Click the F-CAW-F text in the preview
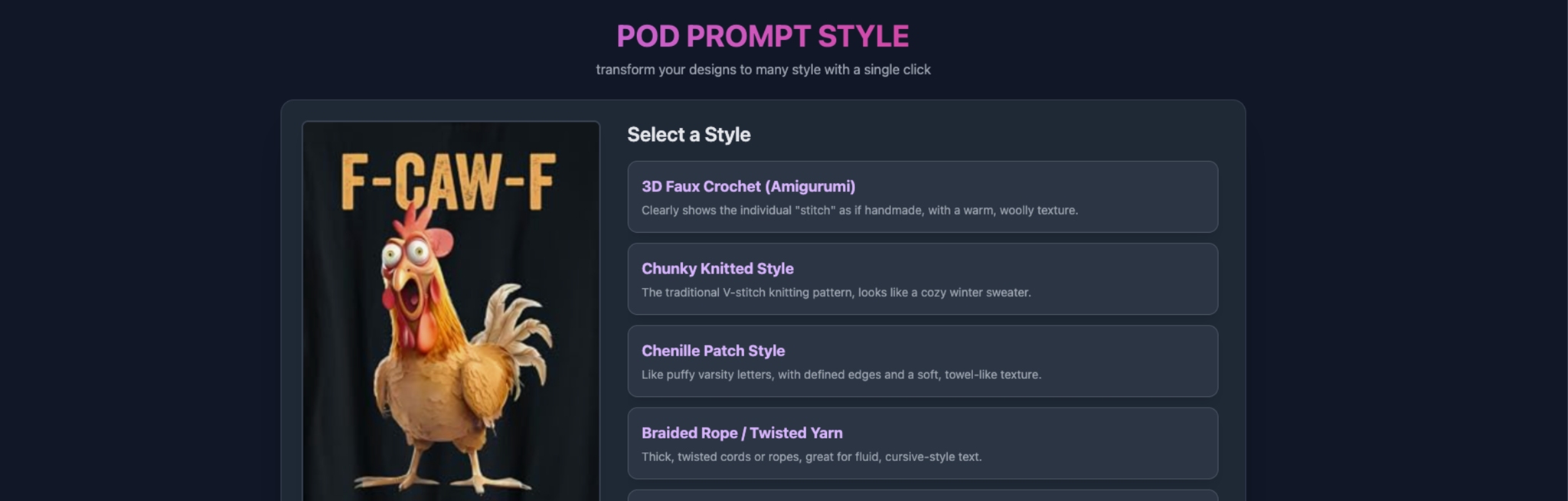The image size is (1568, 501). coord(448,182)
